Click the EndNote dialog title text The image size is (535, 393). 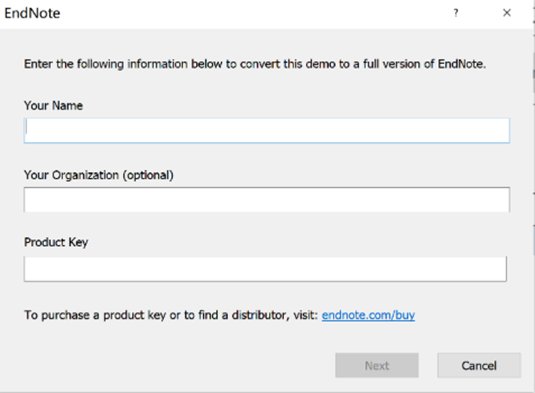click(x=32, y=13)
